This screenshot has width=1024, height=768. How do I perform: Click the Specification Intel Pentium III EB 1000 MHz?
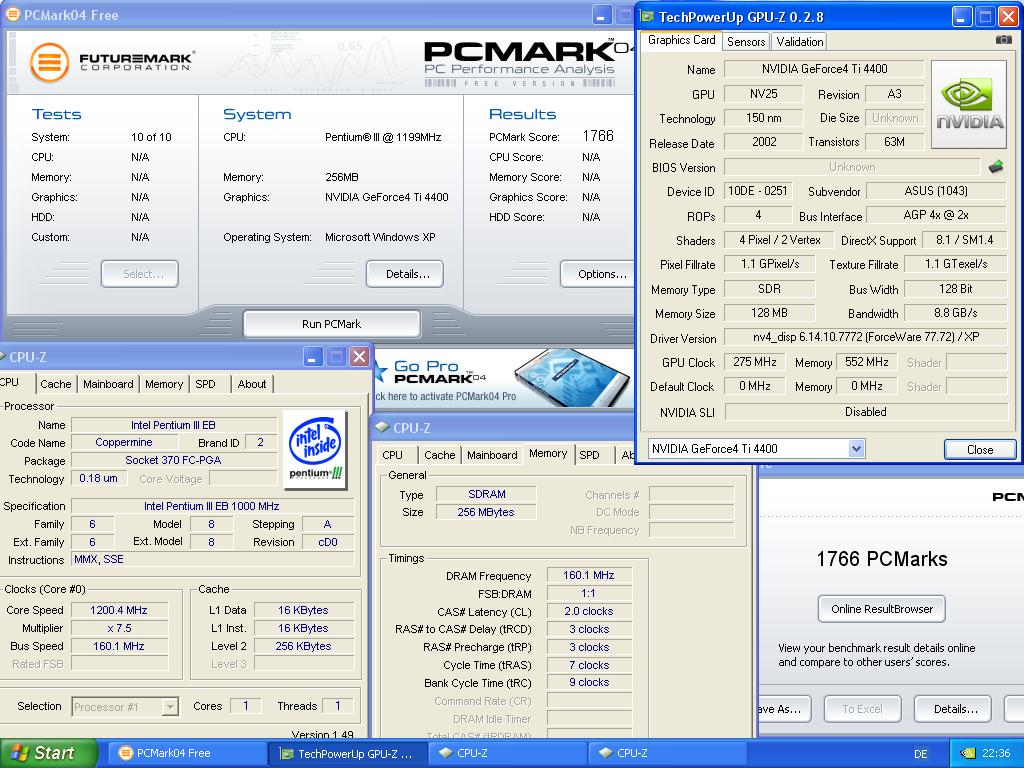tap(212, 506)
